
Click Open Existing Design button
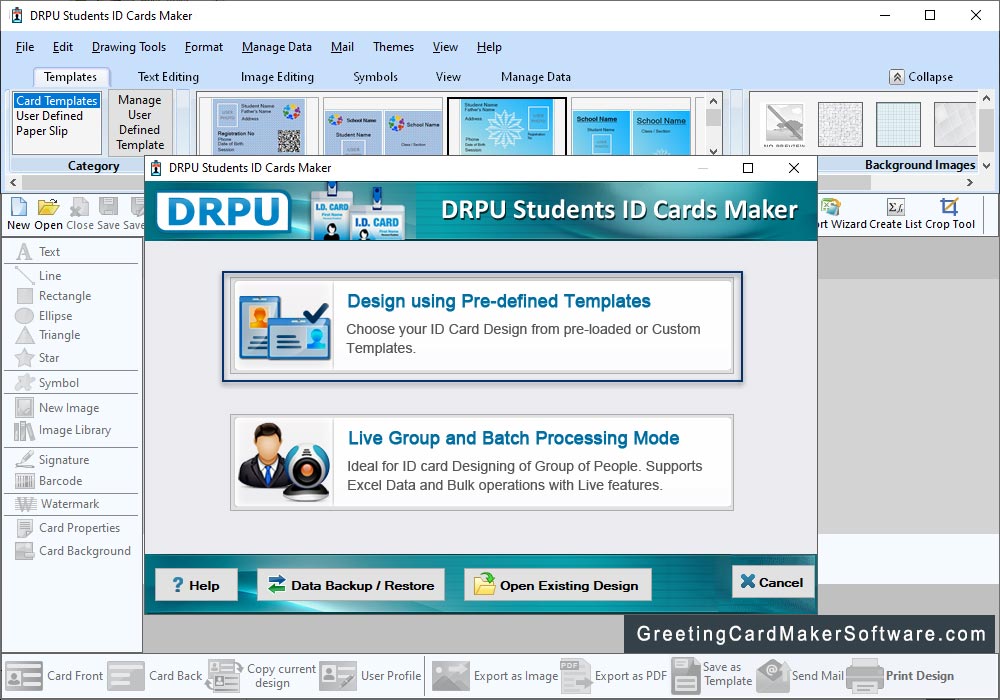[x=558, y=585]
